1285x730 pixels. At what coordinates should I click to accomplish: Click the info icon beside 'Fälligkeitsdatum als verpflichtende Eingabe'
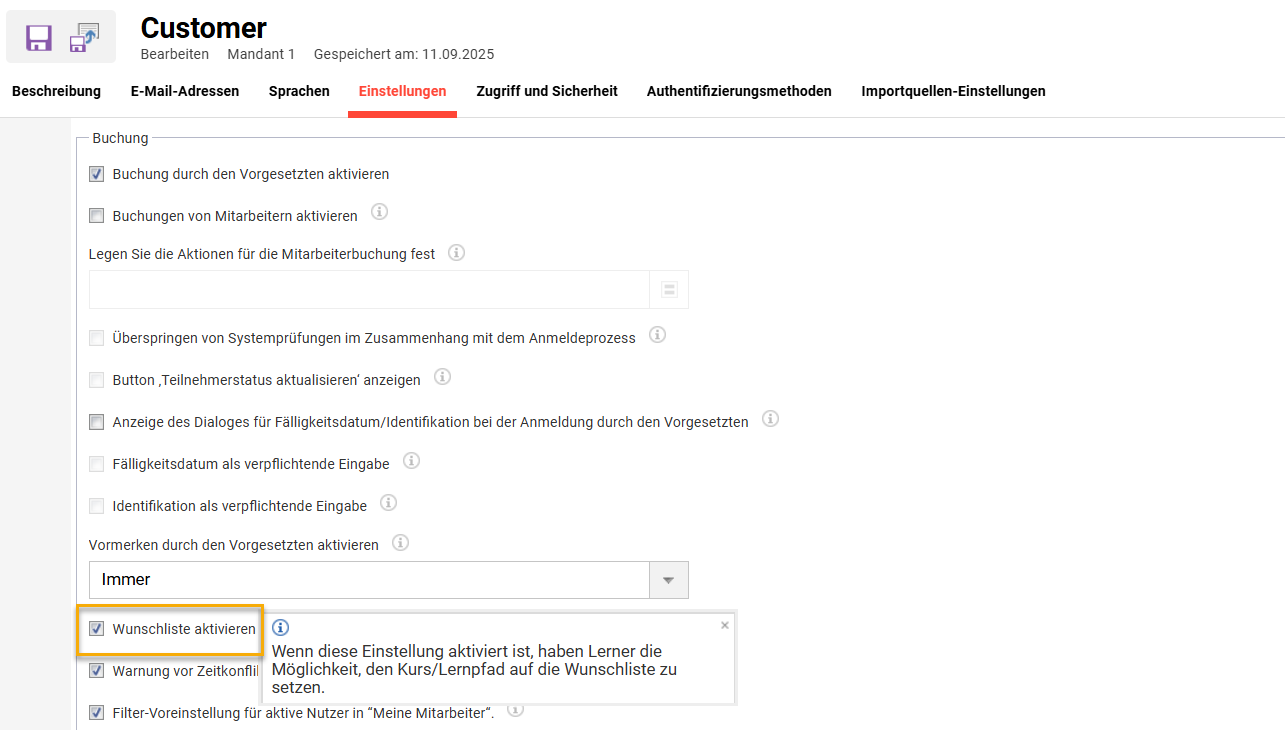[410, 460]
